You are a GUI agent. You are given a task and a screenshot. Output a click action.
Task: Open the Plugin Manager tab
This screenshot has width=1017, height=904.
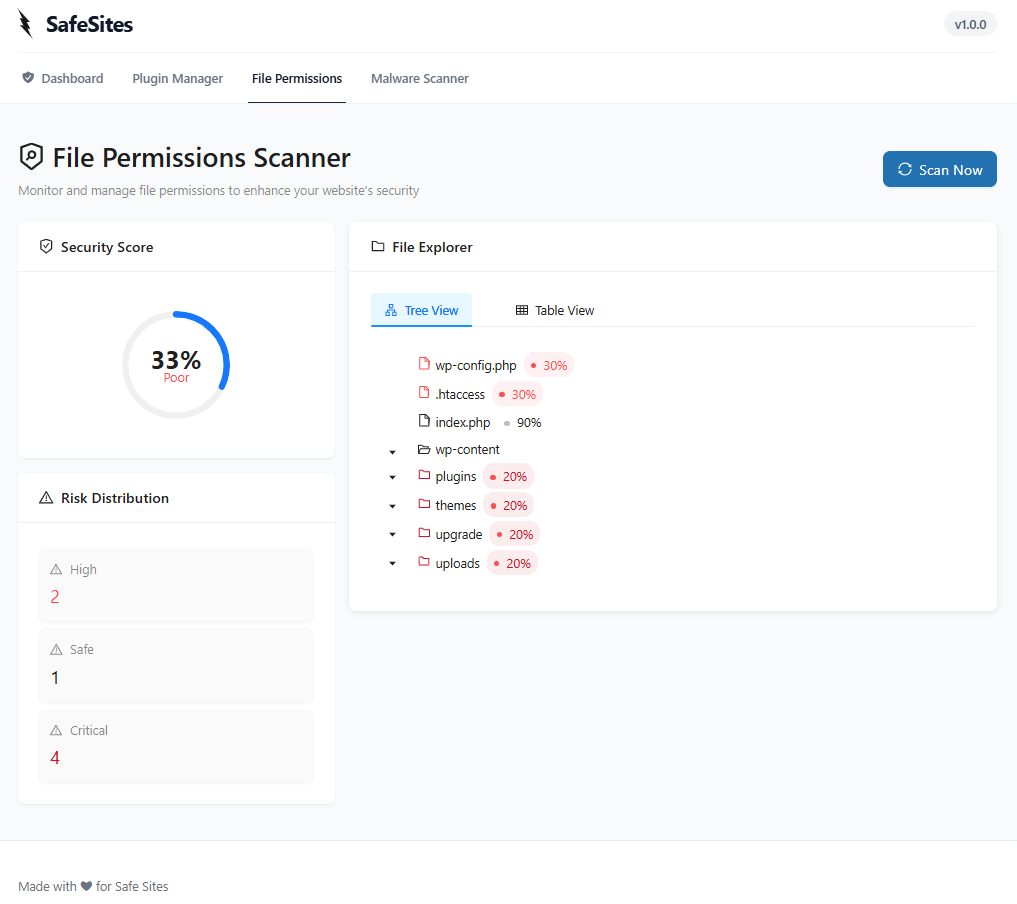tap(177, 78)
